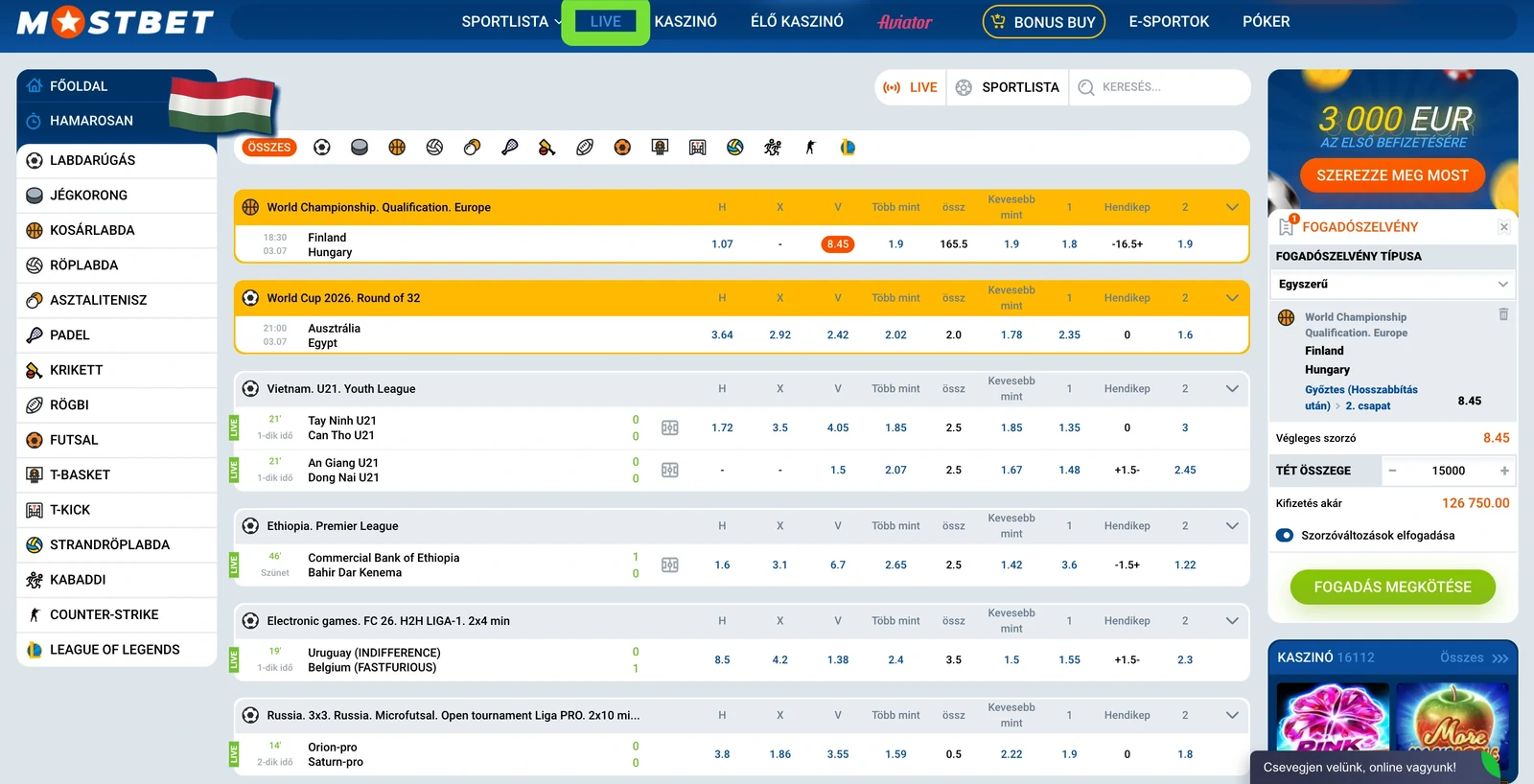Open all casino games via Összes link
This screenshot has height=784, width=1534.
point(1474,657)
